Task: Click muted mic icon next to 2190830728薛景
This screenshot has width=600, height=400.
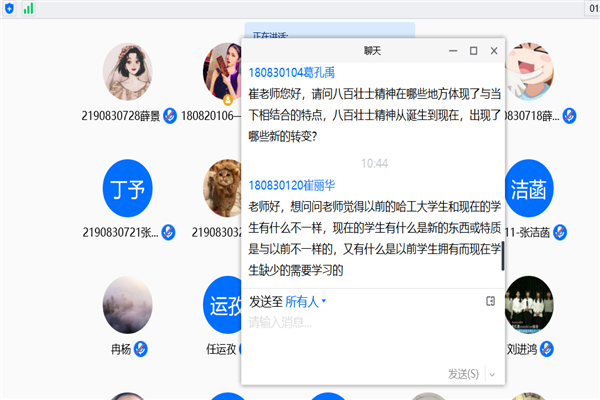Action: coord(170,116)
